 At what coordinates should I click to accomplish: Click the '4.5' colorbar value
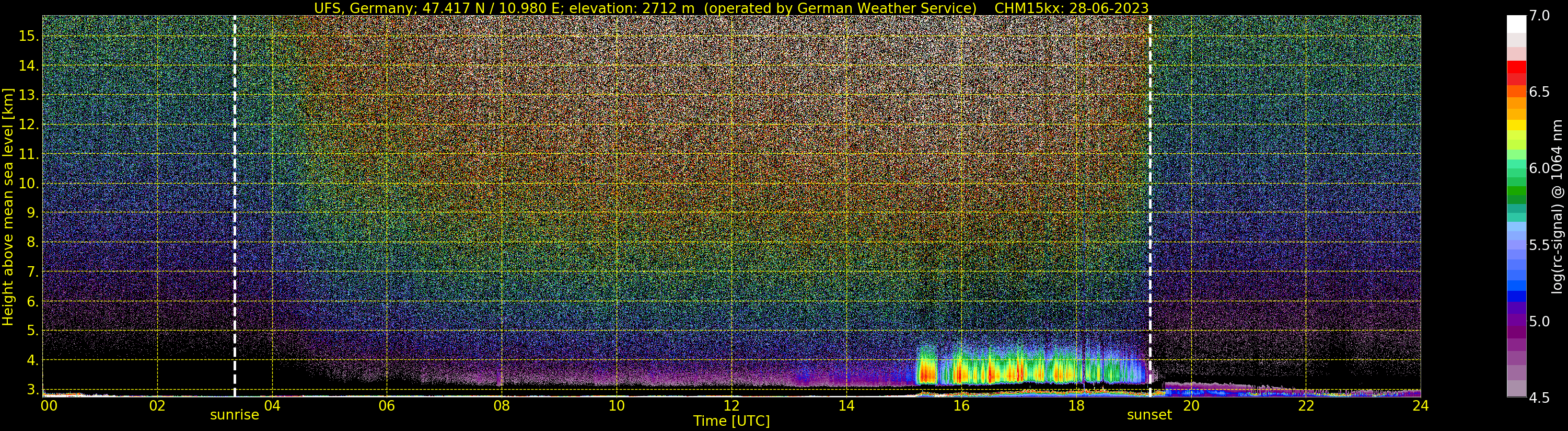coord(1539,398)
